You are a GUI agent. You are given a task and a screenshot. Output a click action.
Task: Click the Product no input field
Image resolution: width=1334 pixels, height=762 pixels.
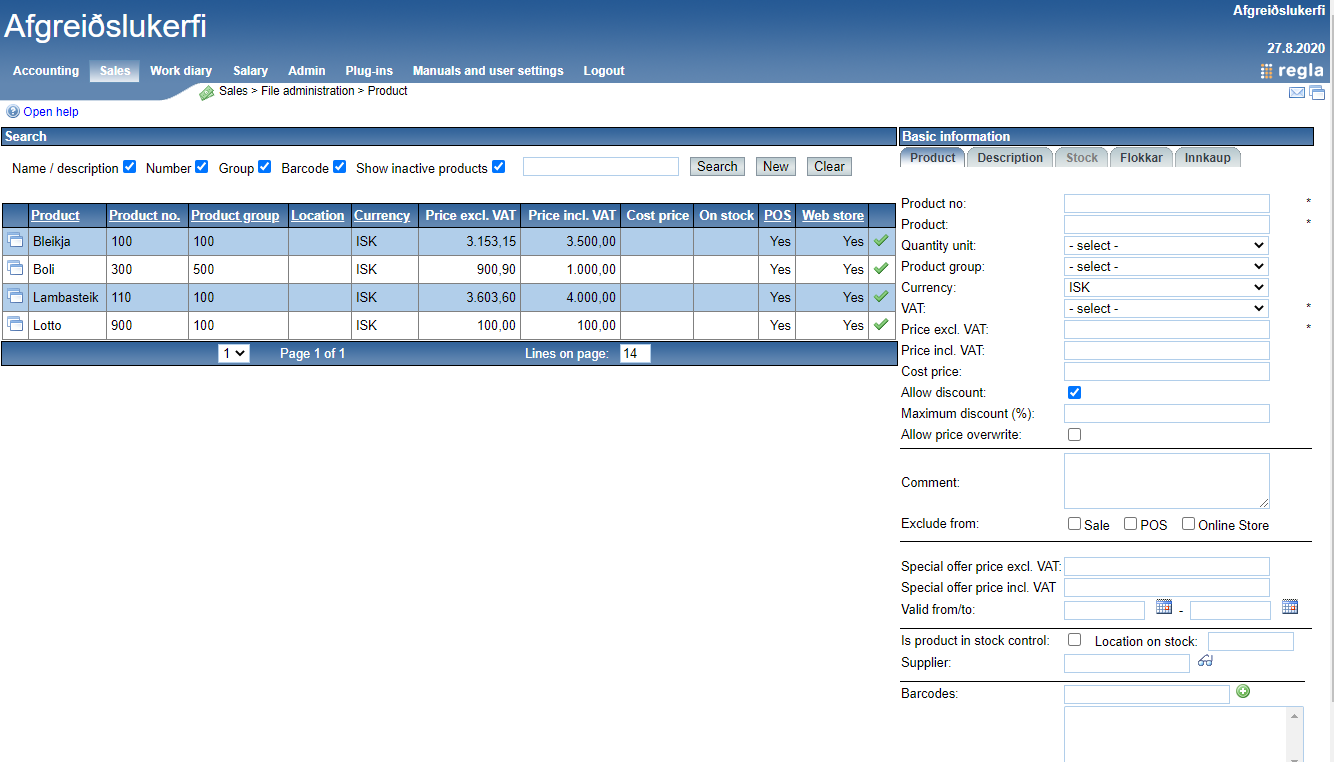1166,203
